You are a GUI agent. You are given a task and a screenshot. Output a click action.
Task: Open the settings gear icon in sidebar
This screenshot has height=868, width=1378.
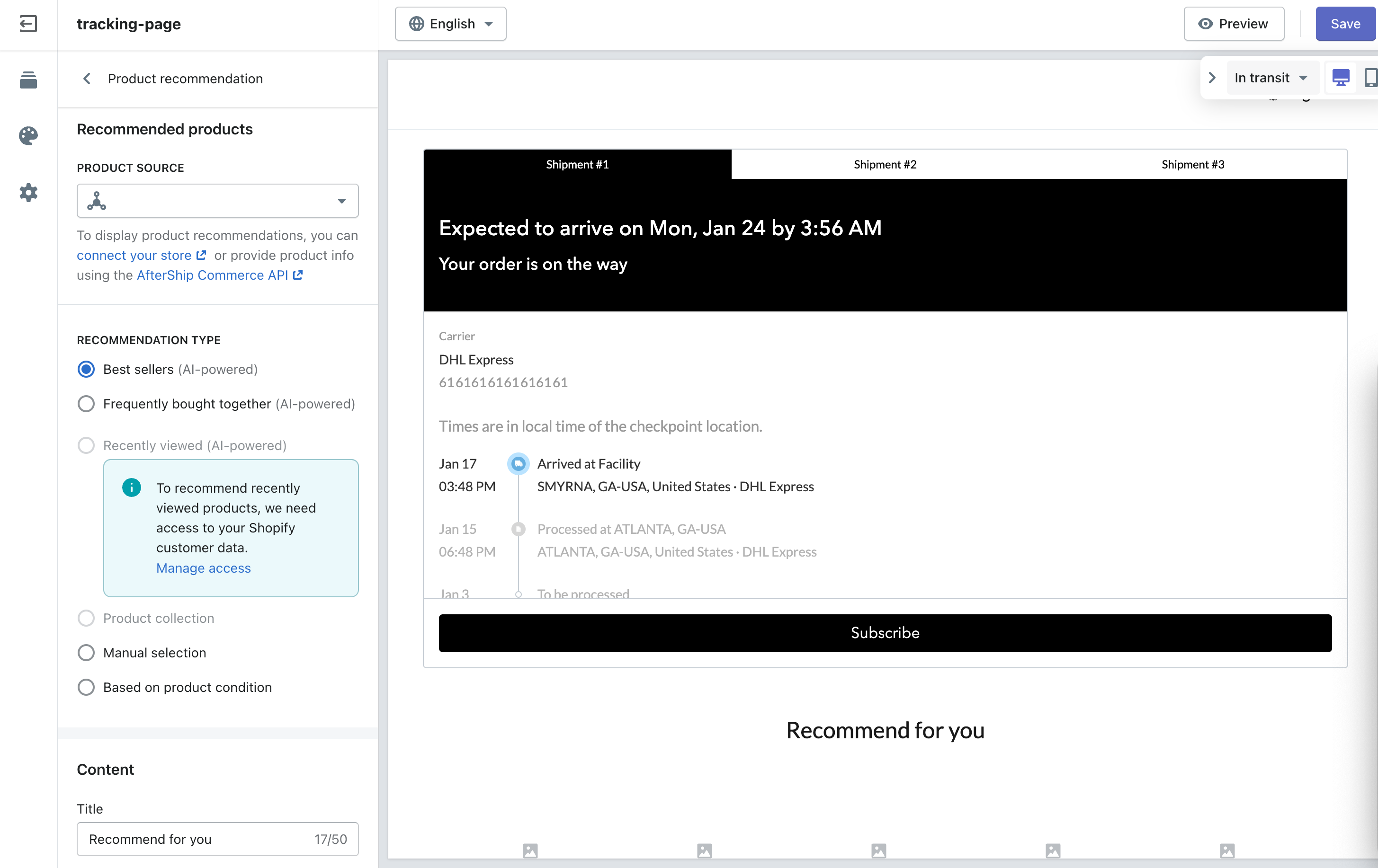click(x=28, y=193)
